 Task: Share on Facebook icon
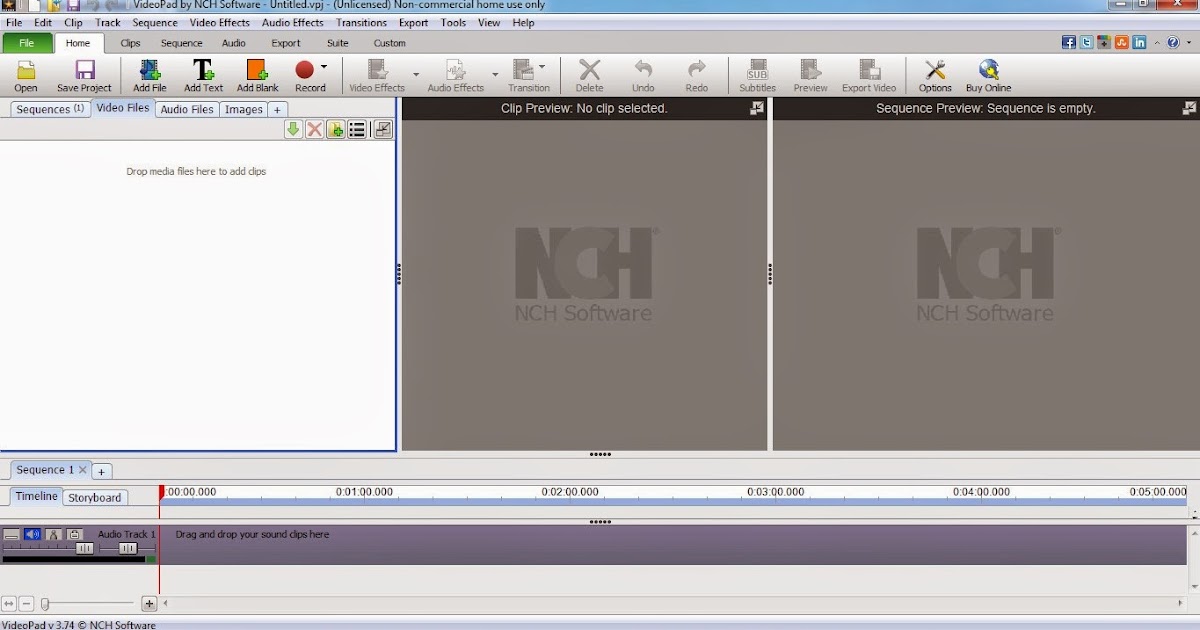pyautogui.click(x=1069, y=43)
